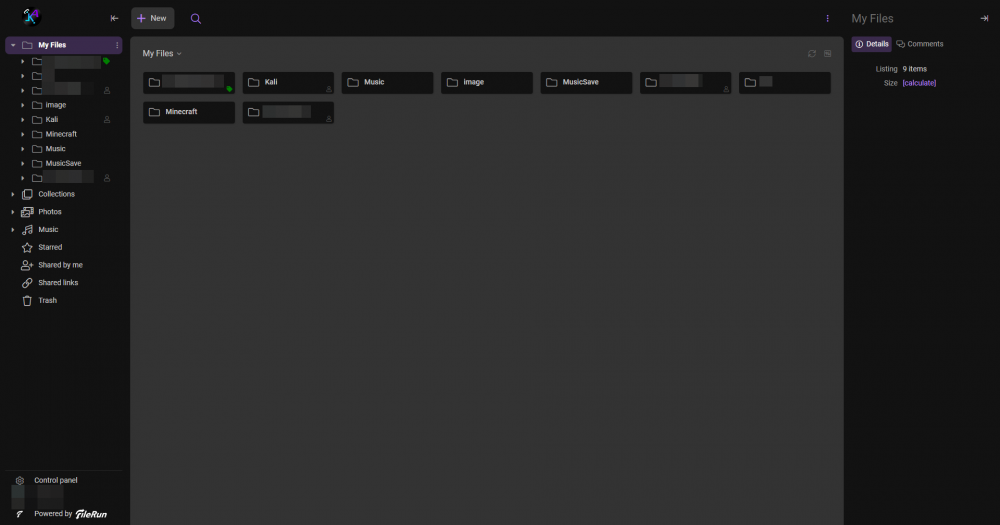Viewport: 1000px width, 525px height.
Task: Click folder icon on Minecraft tile
Action: click(154, 112)
